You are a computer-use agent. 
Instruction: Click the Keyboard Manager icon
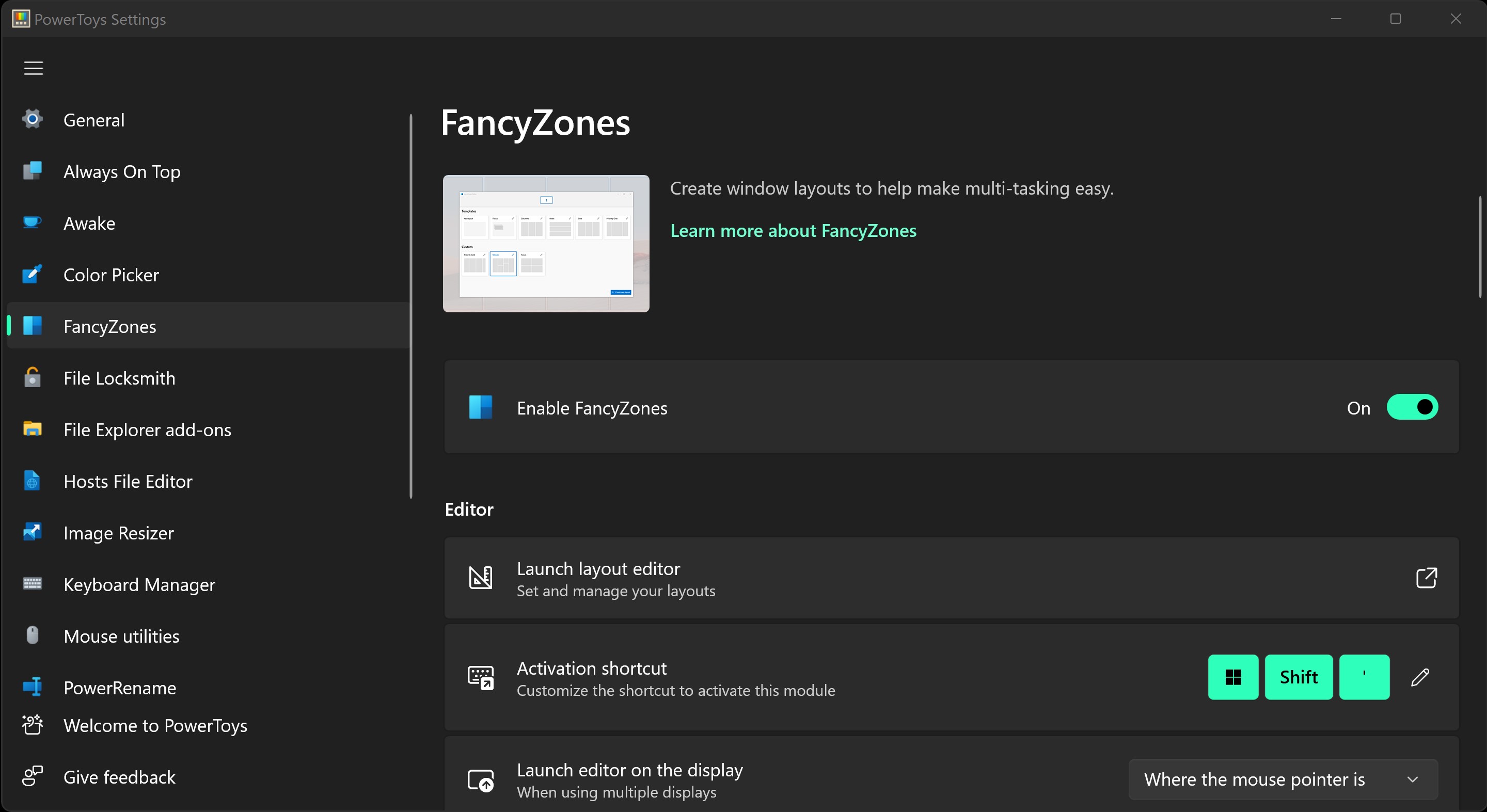[x=33, y=584]
